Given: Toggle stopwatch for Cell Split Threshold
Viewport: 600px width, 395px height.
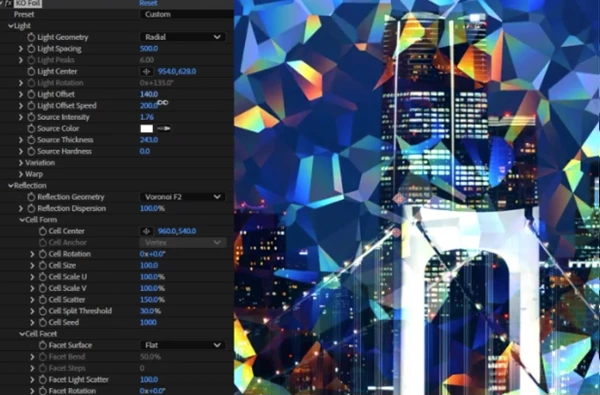Looking at the screenshot, I should pos(42,311).
